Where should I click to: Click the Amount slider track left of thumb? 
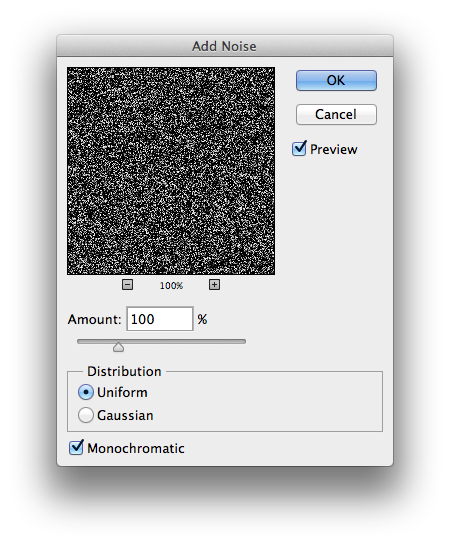pos(95,342)
